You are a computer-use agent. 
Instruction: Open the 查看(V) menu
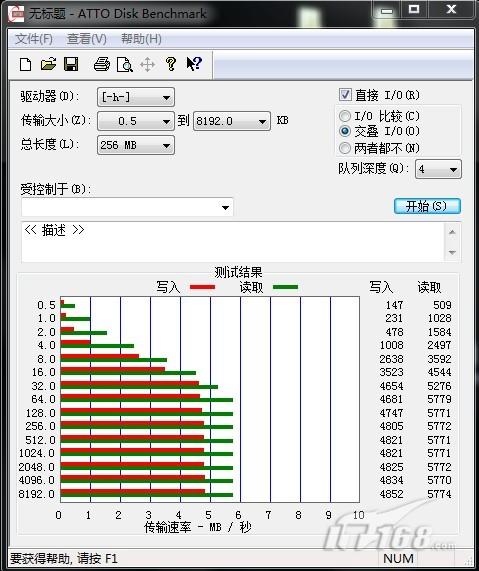[x=87, y=39]
